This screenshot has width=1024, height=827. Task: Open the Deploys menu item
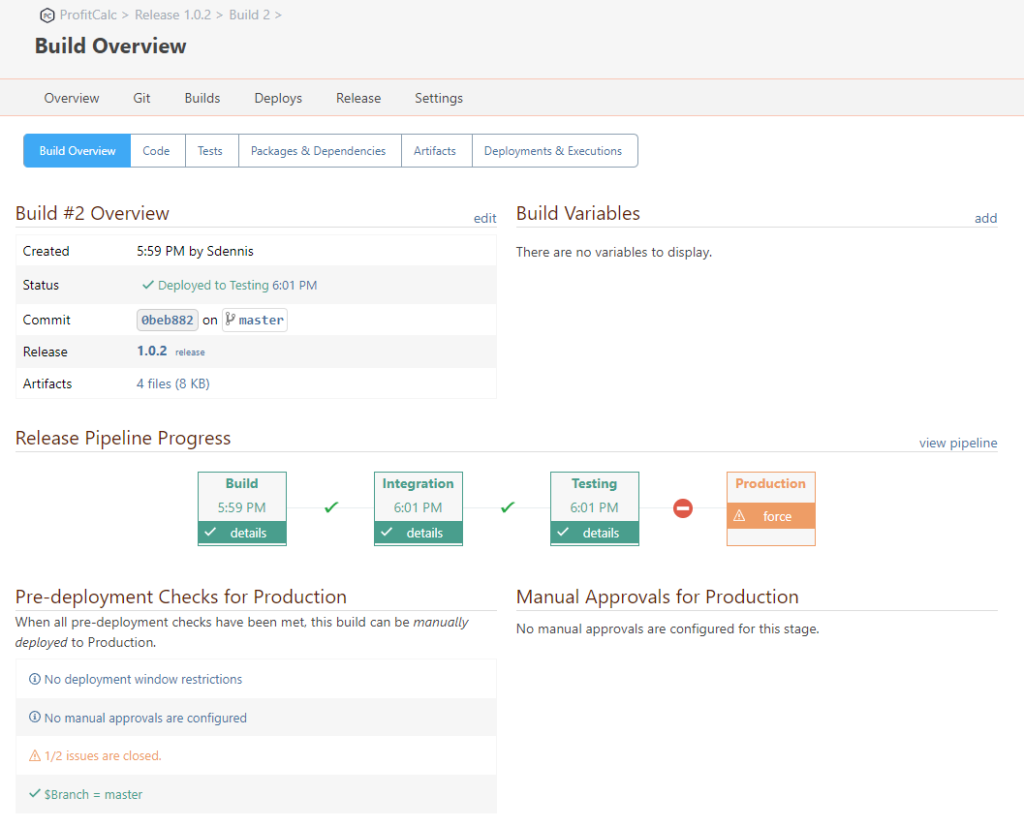278,98
